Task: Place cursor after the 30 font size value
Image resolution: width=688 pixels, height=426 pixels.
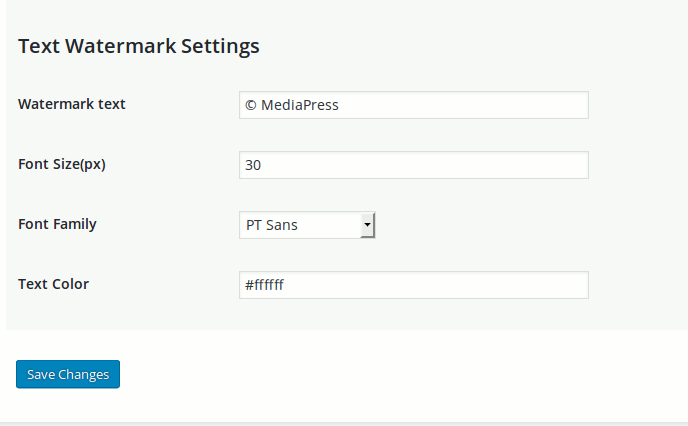Action: coord(262,165)
